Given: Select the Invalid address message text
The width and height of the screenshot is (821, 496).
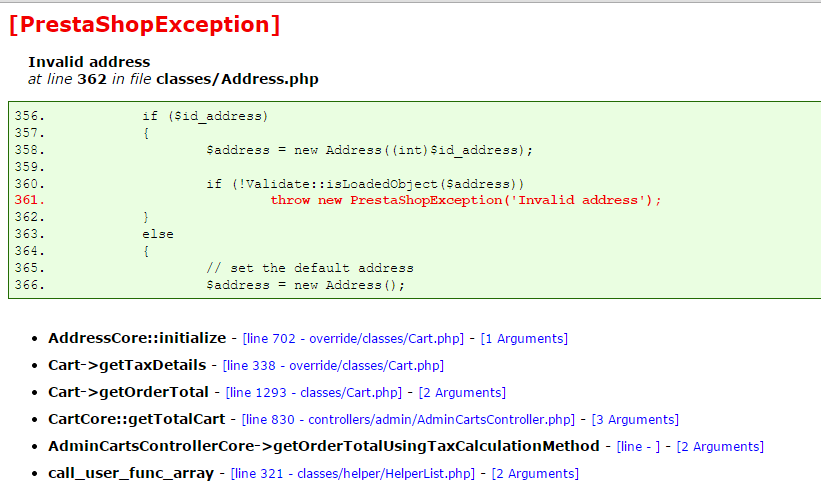Looking at the screenshot, I should pyautogui.click(x=89, y=62).
